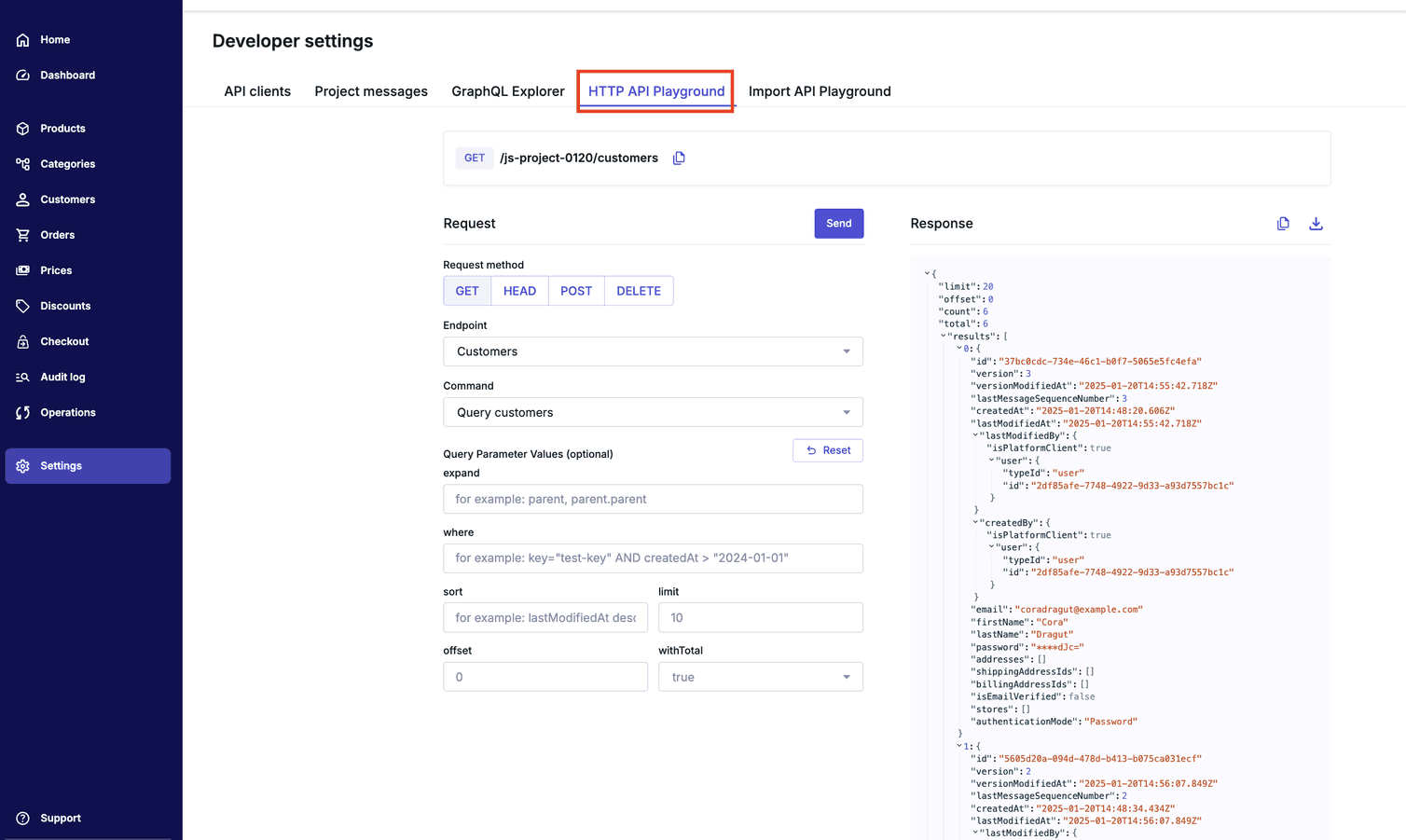Viewport: 1406px width, 840px height.
Task: Copy the response JSON
Action: (1283, 223)
